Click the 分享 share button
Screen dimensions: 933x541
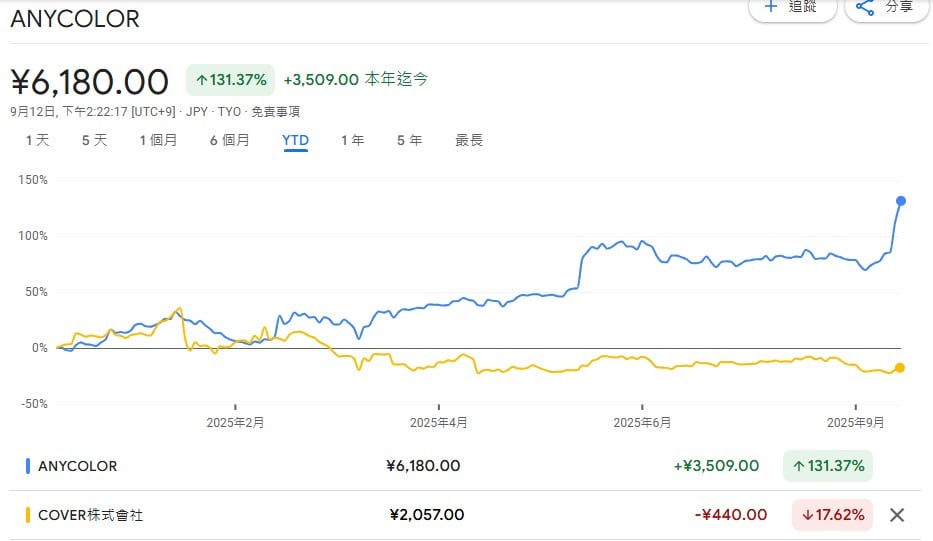click(x=887, y=8)
